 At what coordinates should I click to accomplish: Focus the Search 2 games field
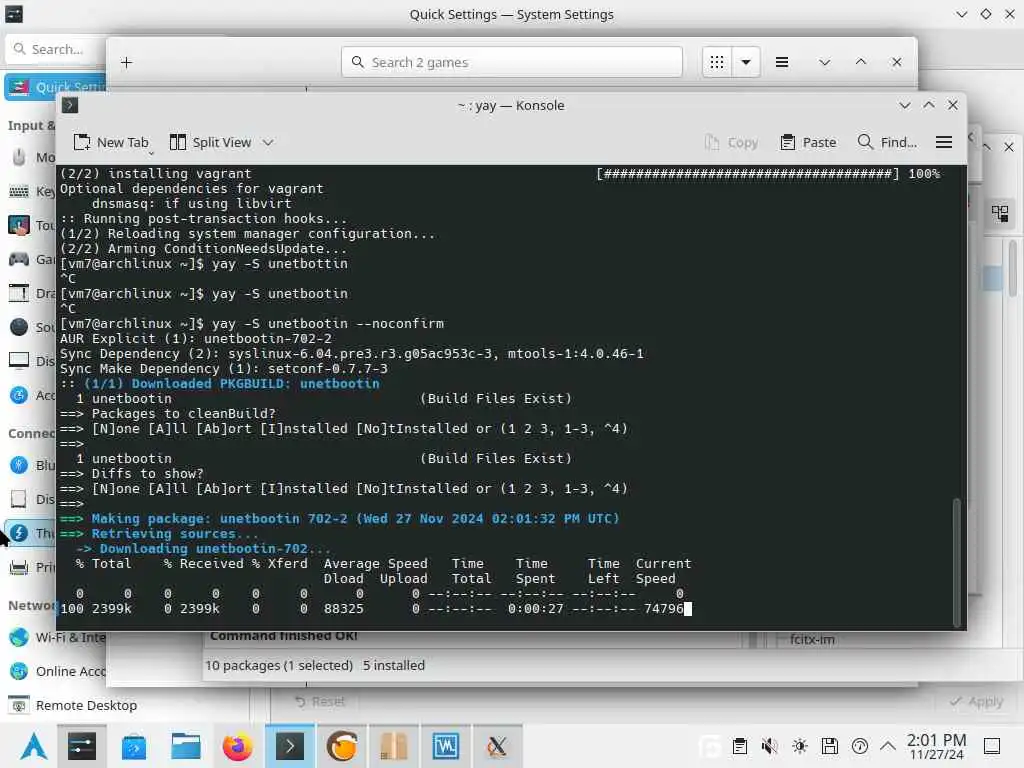coord(512,62)
